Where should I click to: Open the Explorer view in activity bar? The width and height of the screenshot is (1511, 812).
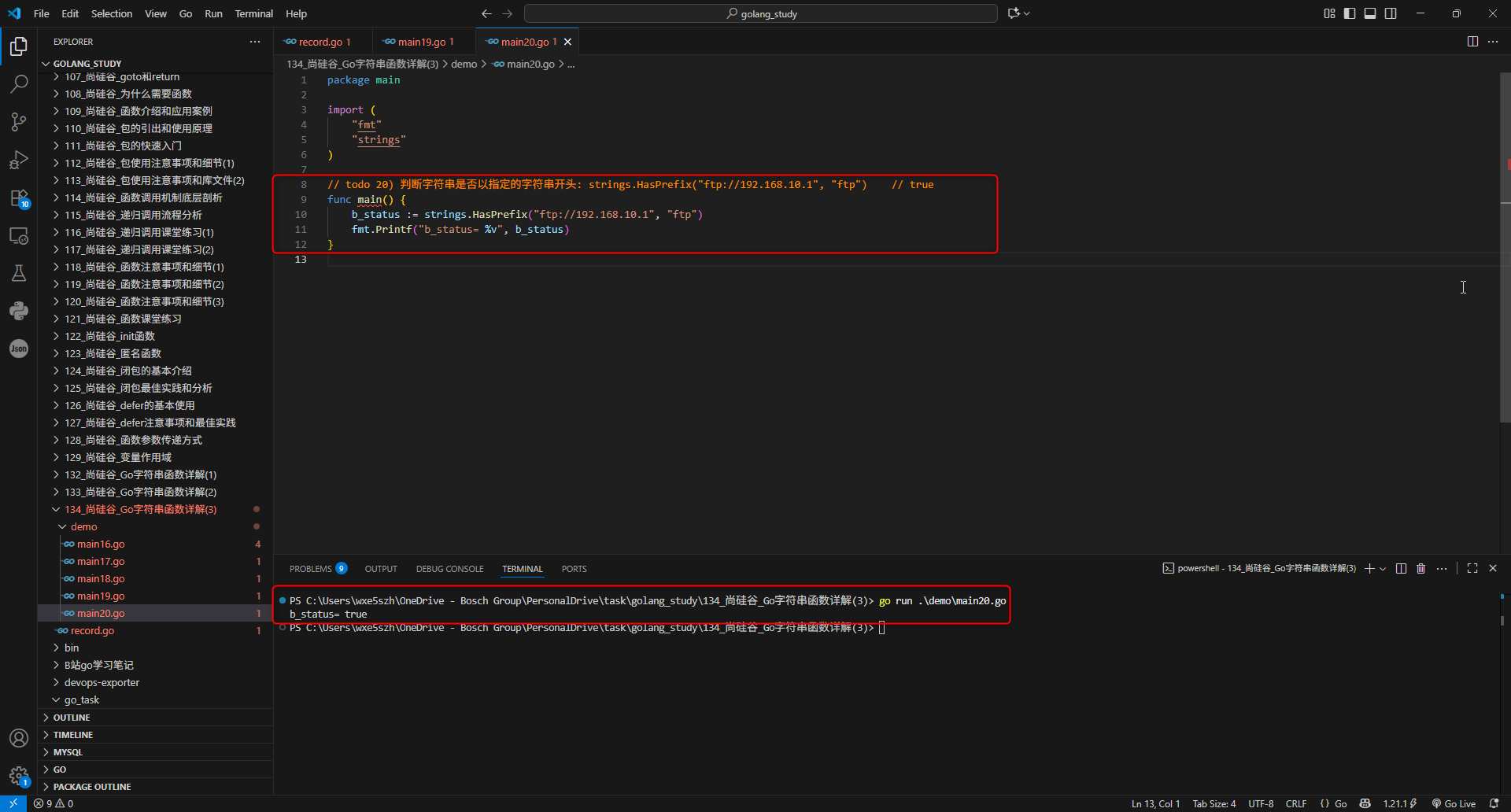19,46
